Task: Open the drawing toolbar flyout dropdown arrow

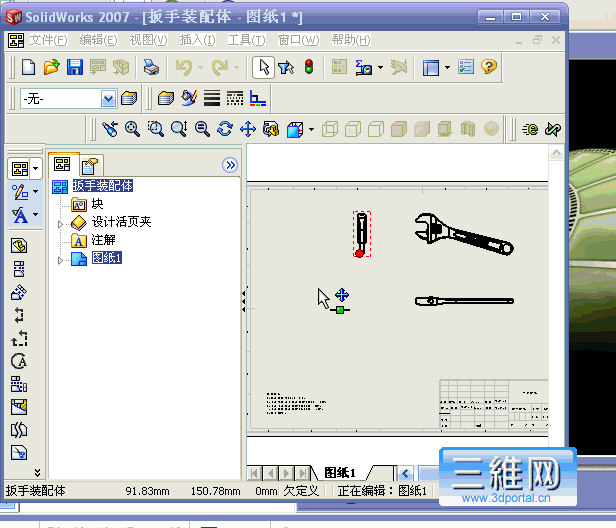Action: tap(35, 169)
